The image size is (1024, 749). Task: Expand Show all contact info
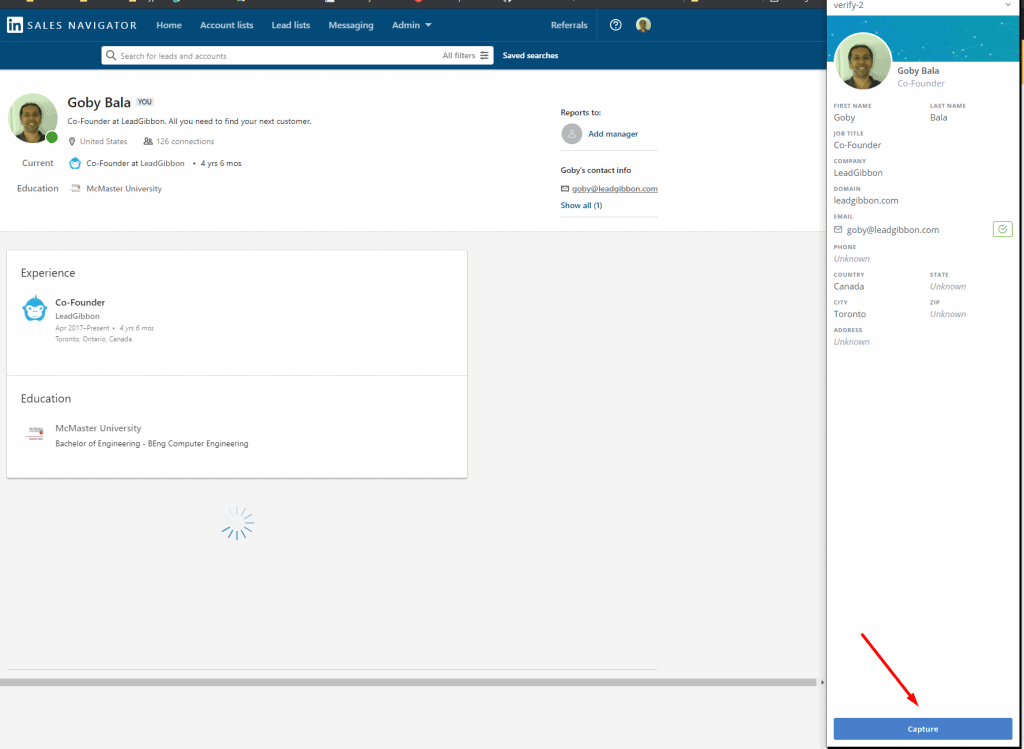coord(581,205)
